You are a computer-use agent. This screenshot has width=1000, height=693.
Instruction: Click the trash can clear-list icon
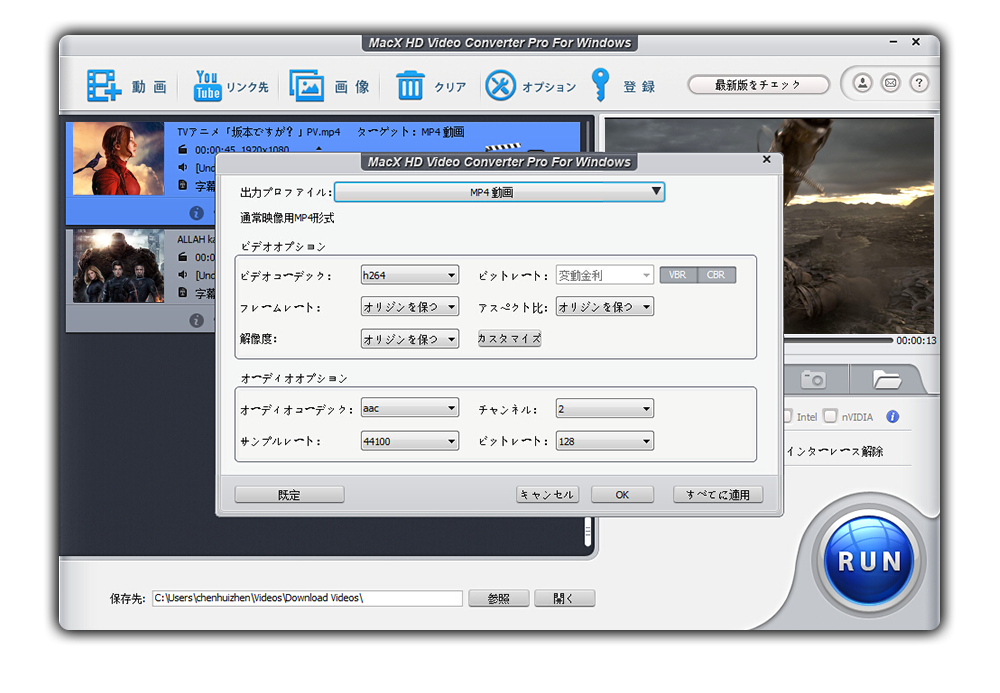tap(410, 85)
